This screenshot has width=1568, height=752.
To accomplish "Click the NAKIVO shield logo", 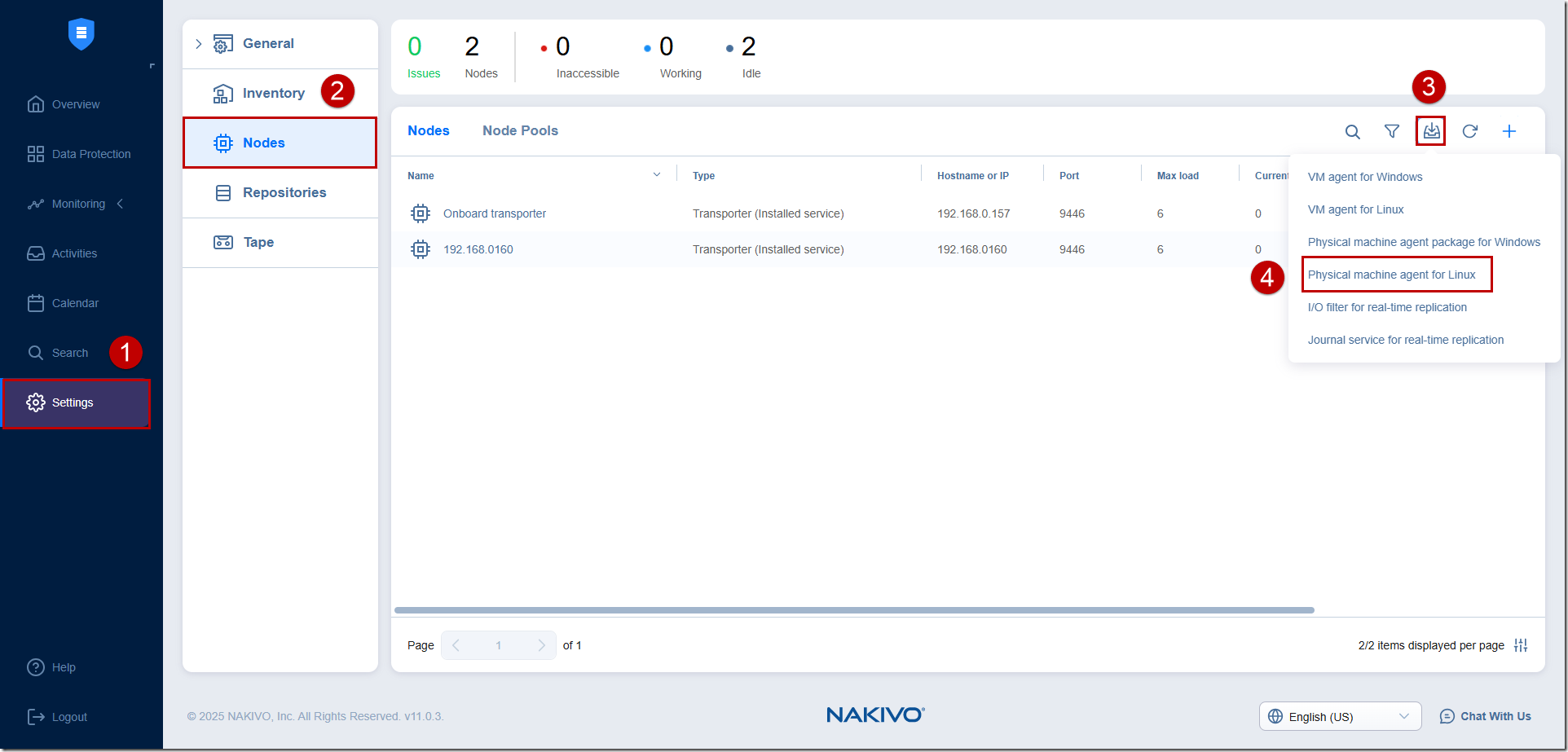I will [81, 33].
